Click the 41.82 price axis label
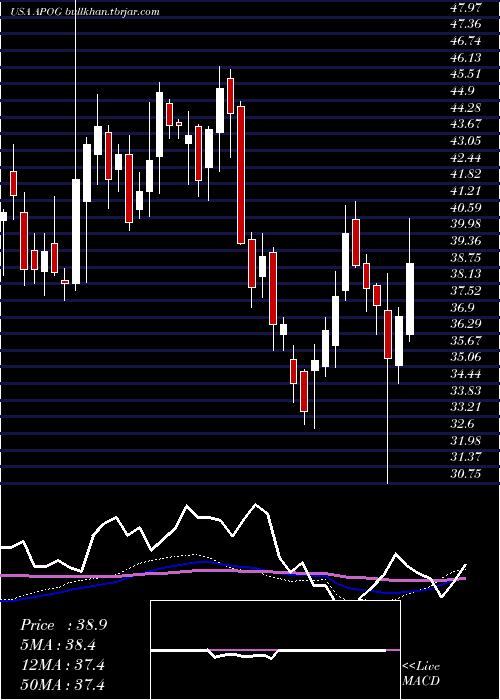This screenshot has height=700, width=500. [x=467, y=174]
